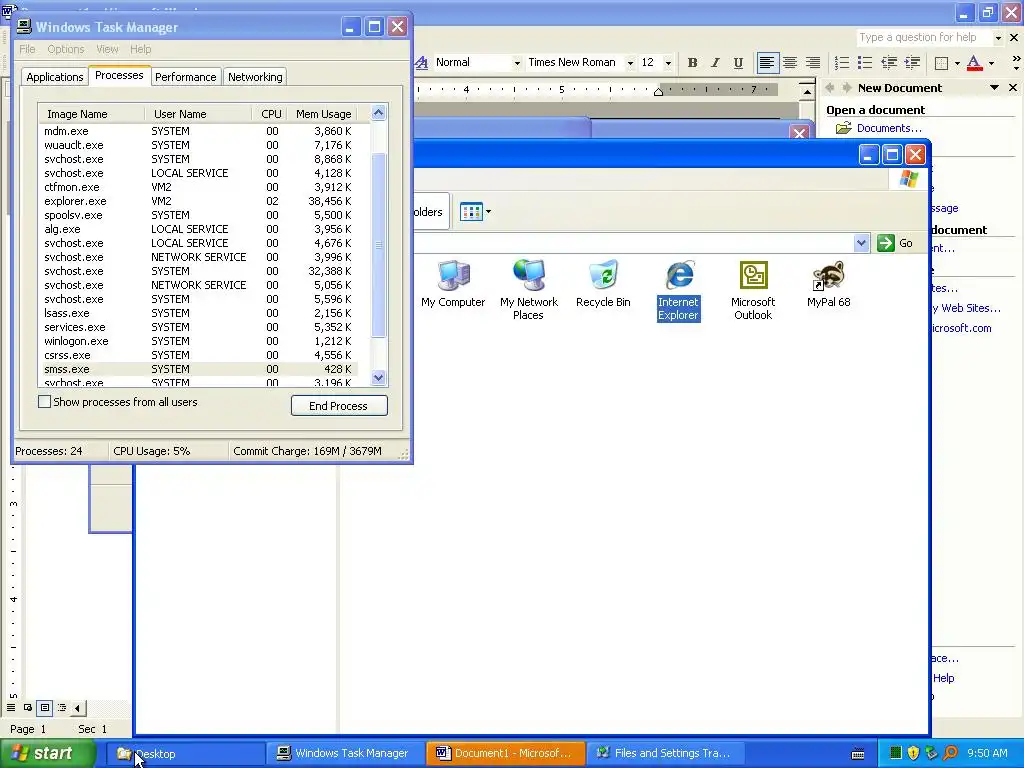
Task: Toggle Underline formatting in Word toolbar
Action: click(x=738, y=63)
